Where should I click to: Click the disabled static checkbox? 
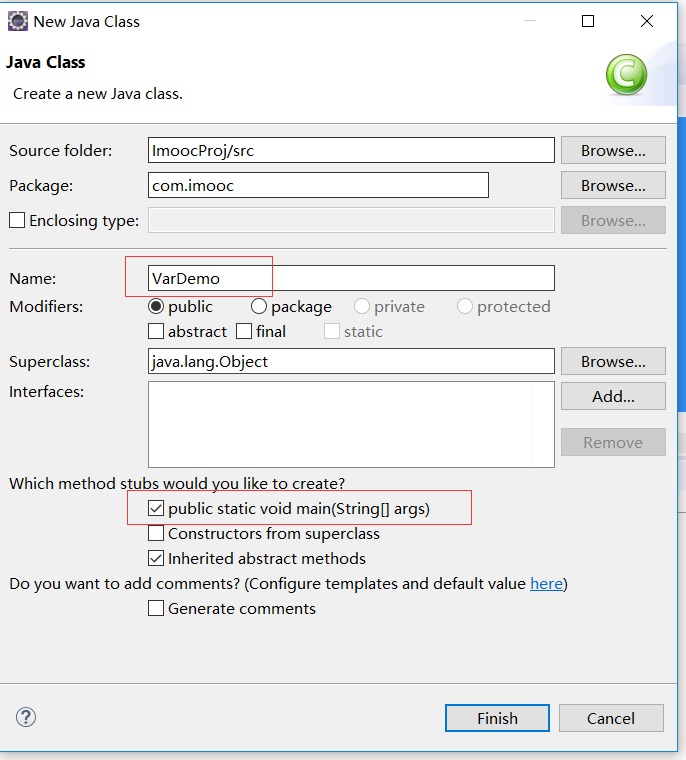[x=332, y=332]
